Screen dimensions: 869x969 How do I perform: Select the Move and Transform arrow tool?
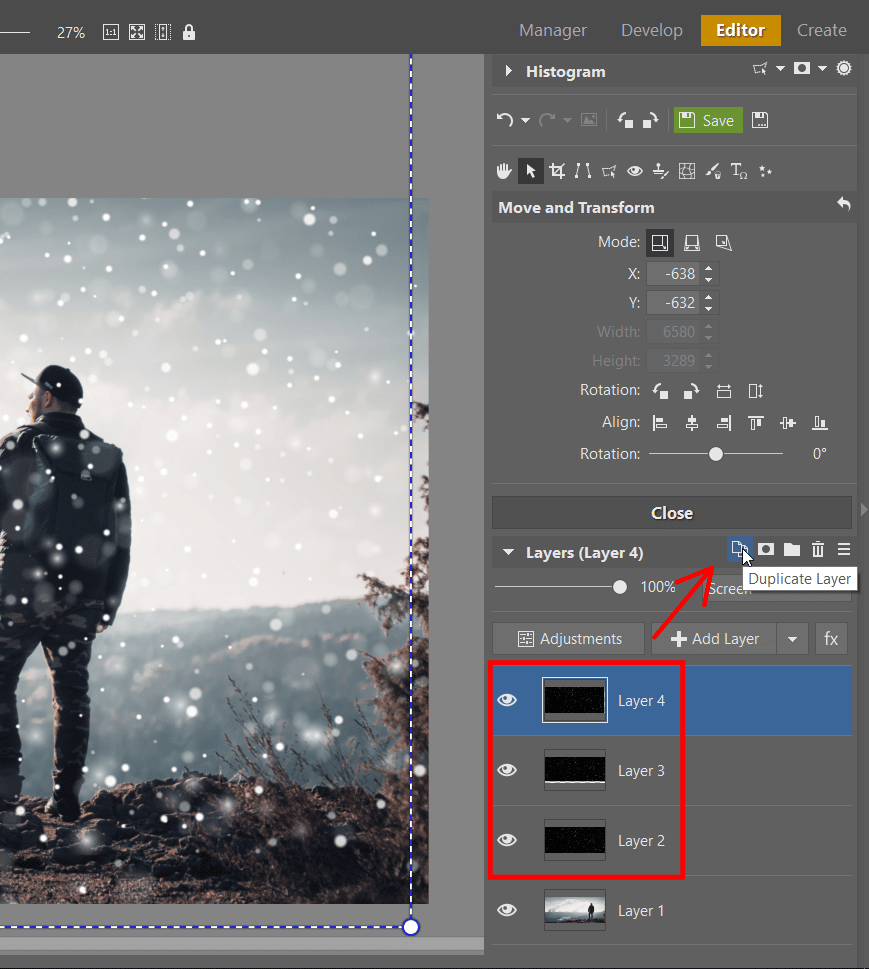[x=530, y=171]
